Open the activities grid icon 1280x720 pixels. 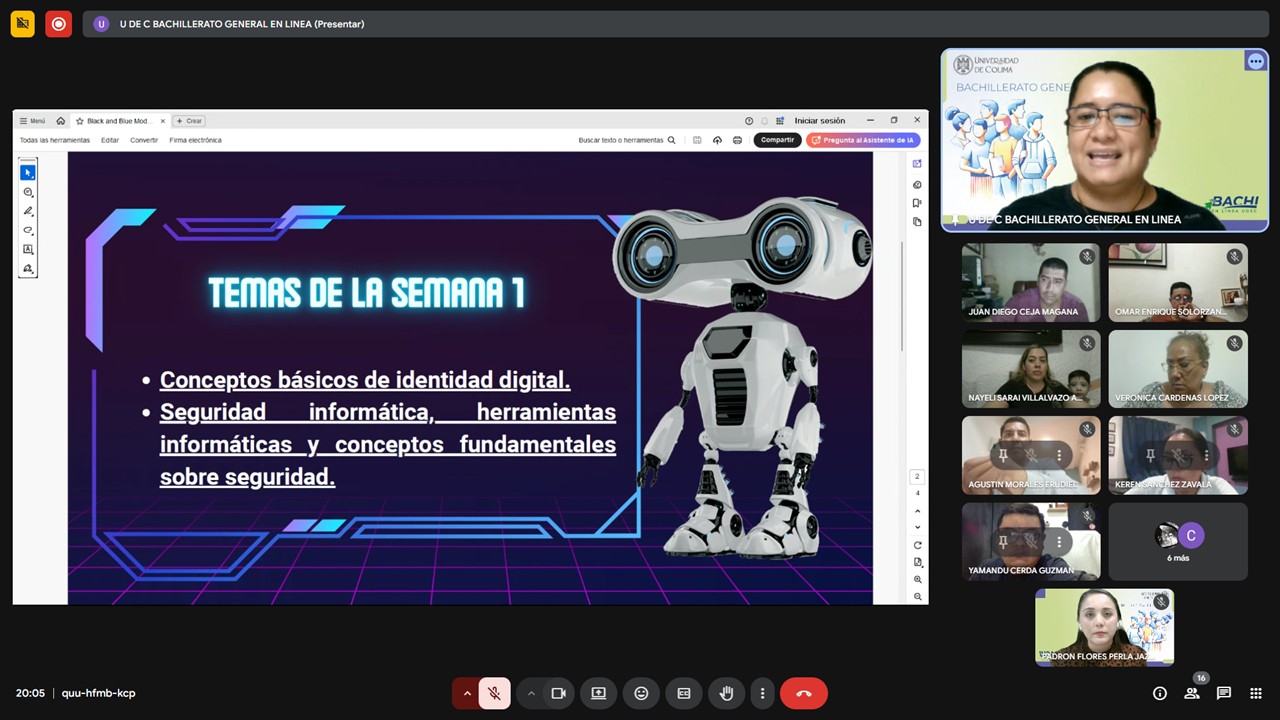[x=1256, y=693]
